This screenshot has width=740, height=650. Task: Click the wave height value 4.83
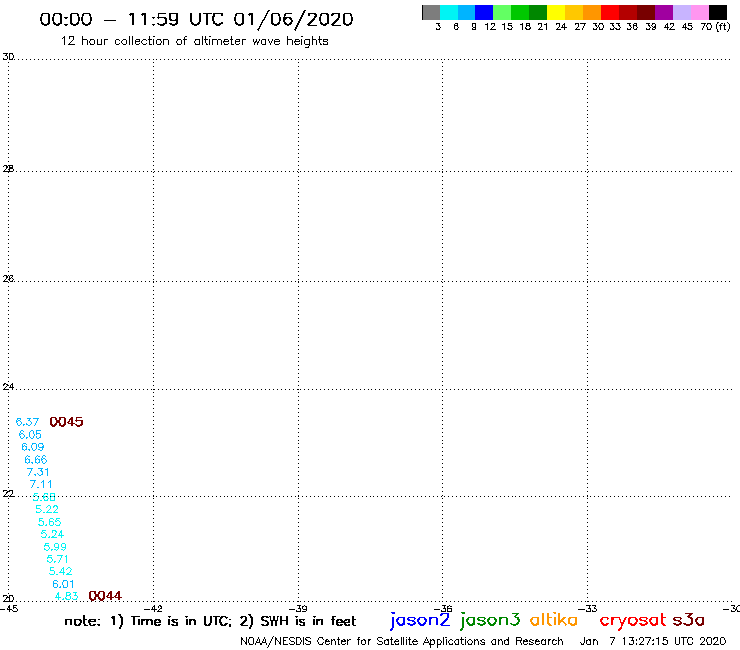67,596
